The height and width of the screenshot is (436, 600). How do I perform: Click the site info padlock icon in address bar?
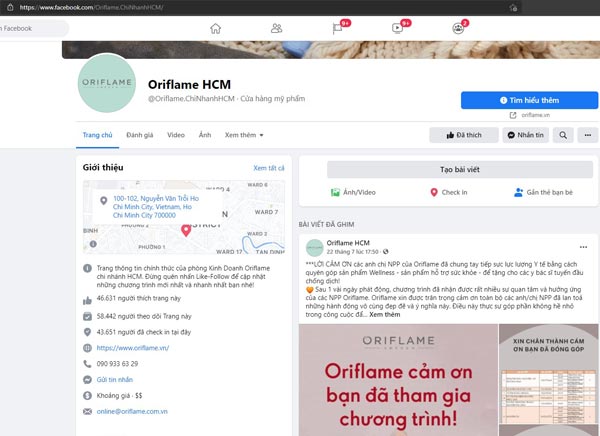pyautogui.click(x=10, y=7)
